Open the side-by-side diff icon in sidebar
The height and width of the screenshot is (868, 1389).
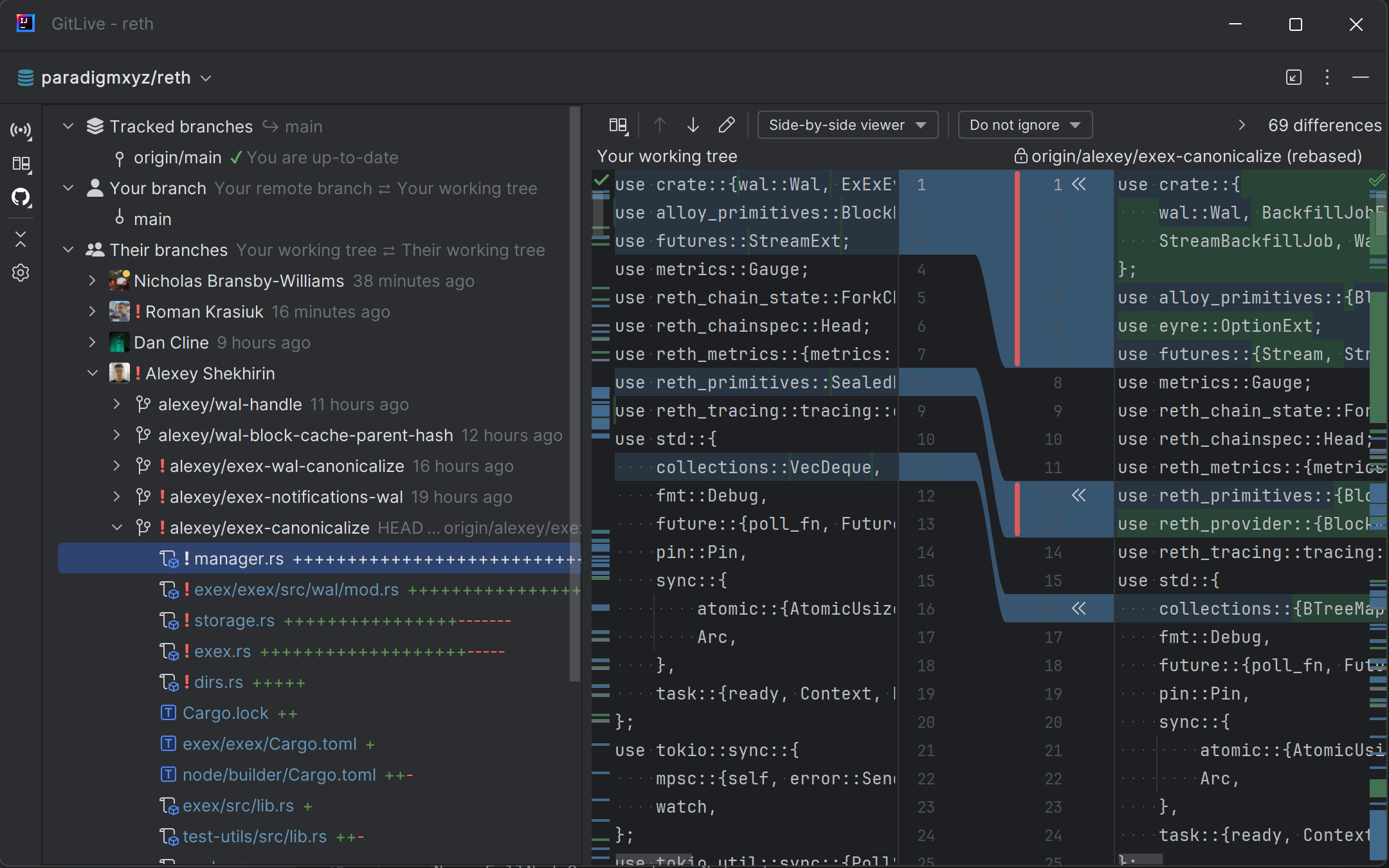pos(21,164)
